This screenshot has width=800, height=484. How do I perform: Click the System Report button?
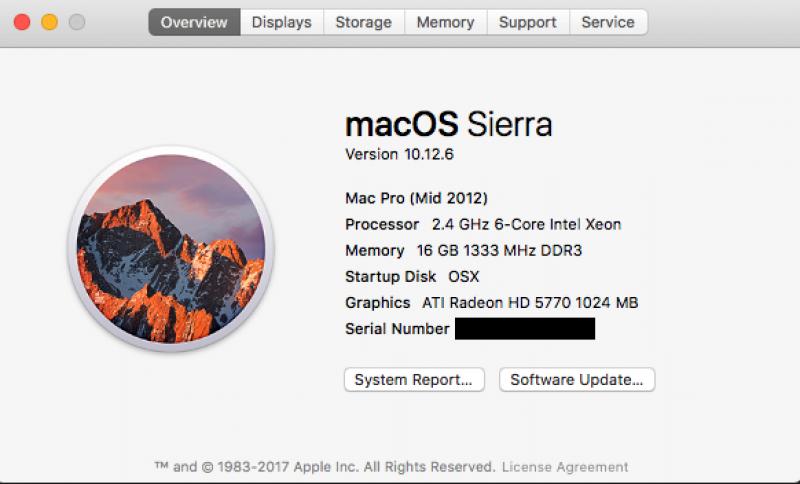413,380
